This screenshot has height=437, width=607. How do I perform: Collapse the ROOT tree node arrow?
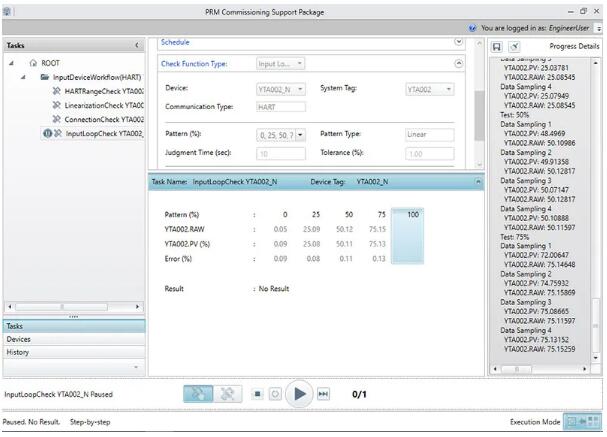11,63
